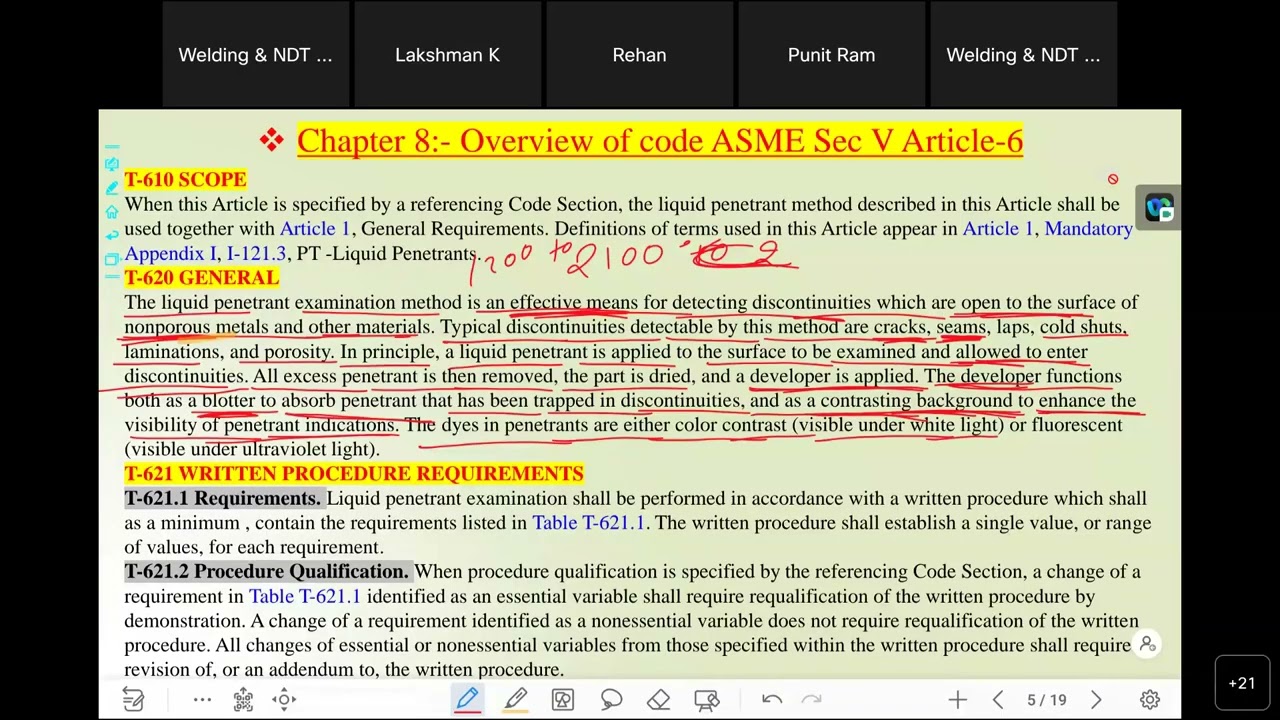
Task: Show the +21 more participants
Action: coord(1242,684)
